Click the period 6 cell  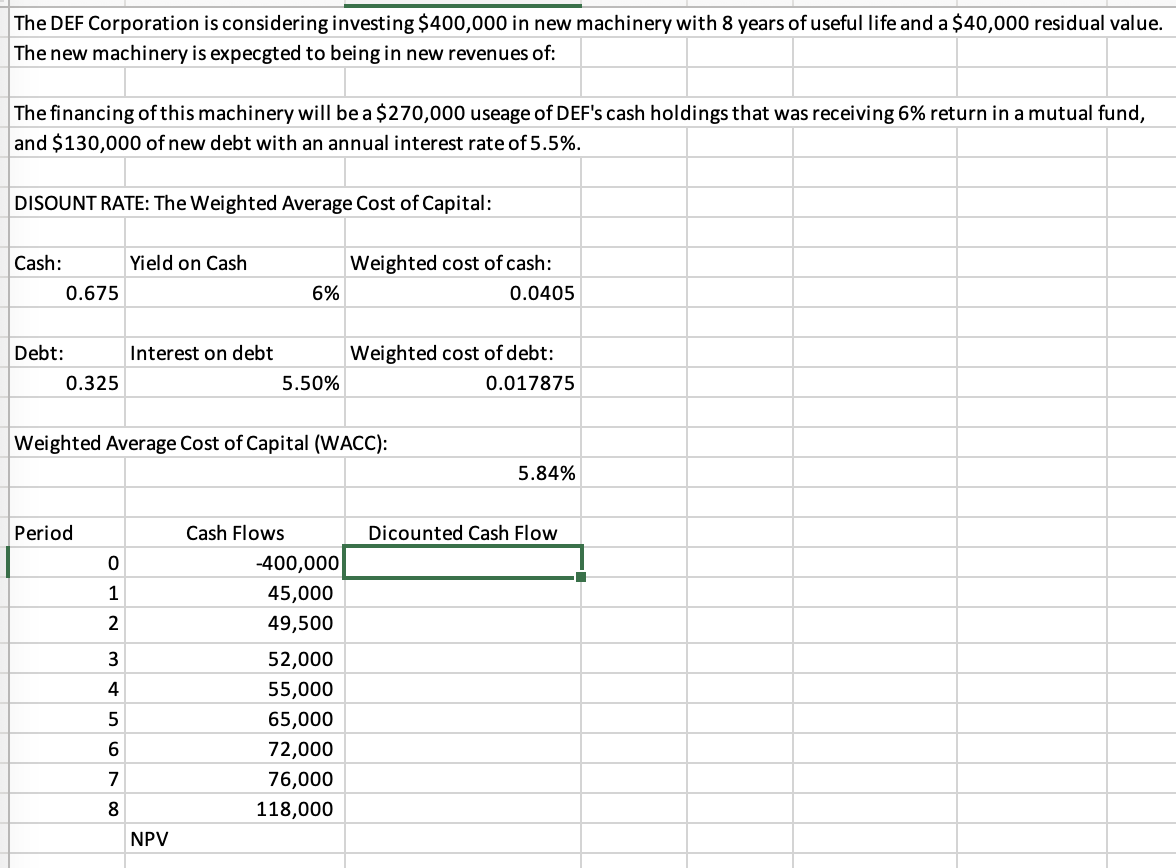67,749
